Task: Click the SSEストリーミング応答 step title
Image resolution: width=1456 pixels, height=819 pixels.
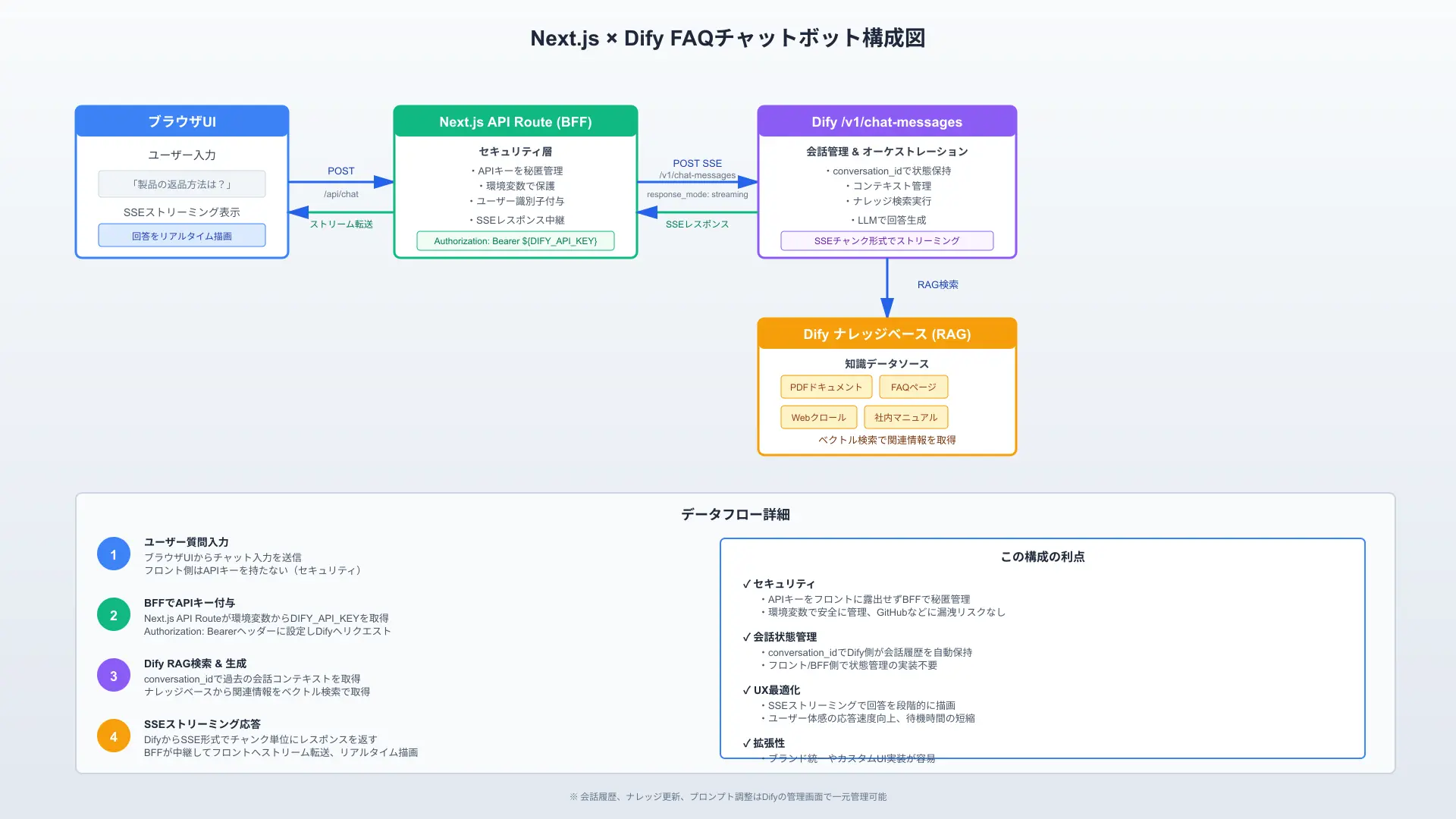Action: 202,724
